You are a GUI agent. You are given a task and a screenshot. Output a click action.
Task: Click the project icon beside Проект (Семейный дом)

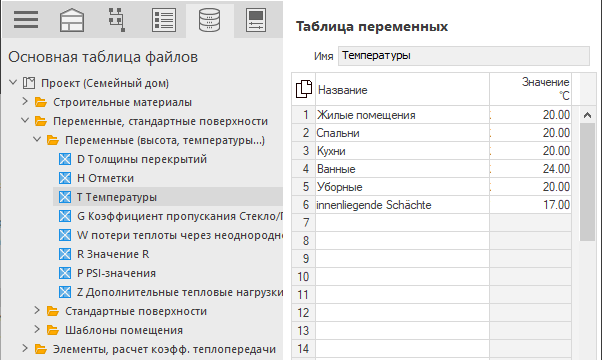click(x=29, y=83)
